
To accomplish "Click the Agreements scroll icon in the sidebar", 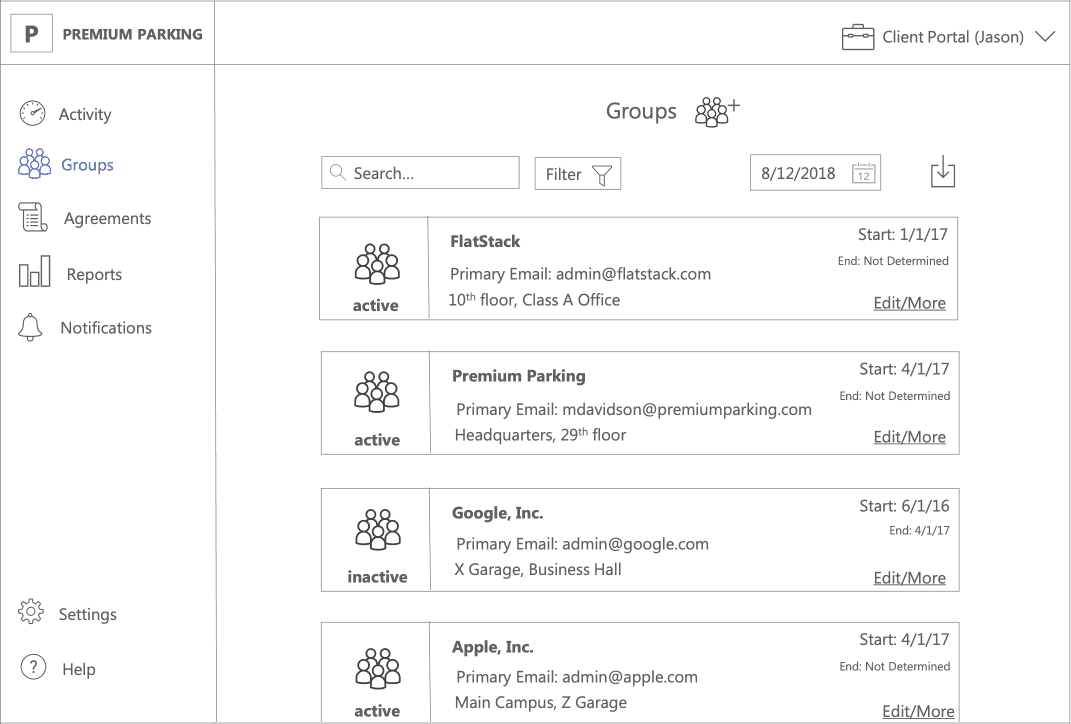I will (32, 218).
